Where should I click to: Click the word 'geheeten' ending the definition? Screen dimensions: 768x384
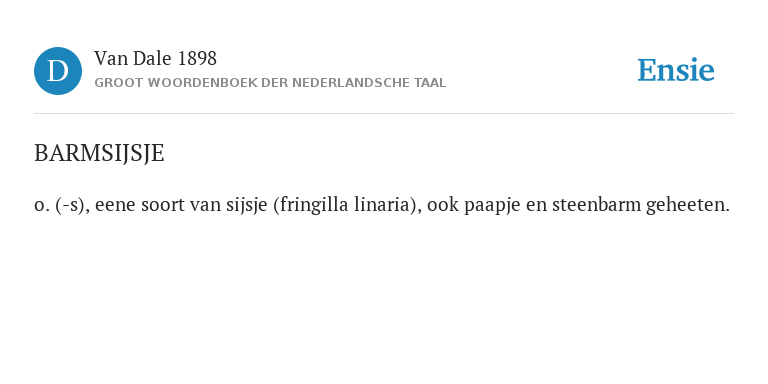click(x=688, y=205)
